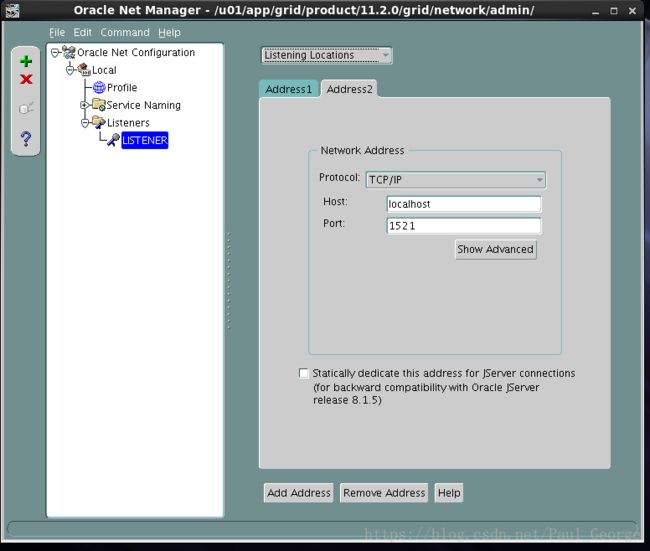Select Local label in tree

pos(104,70)
